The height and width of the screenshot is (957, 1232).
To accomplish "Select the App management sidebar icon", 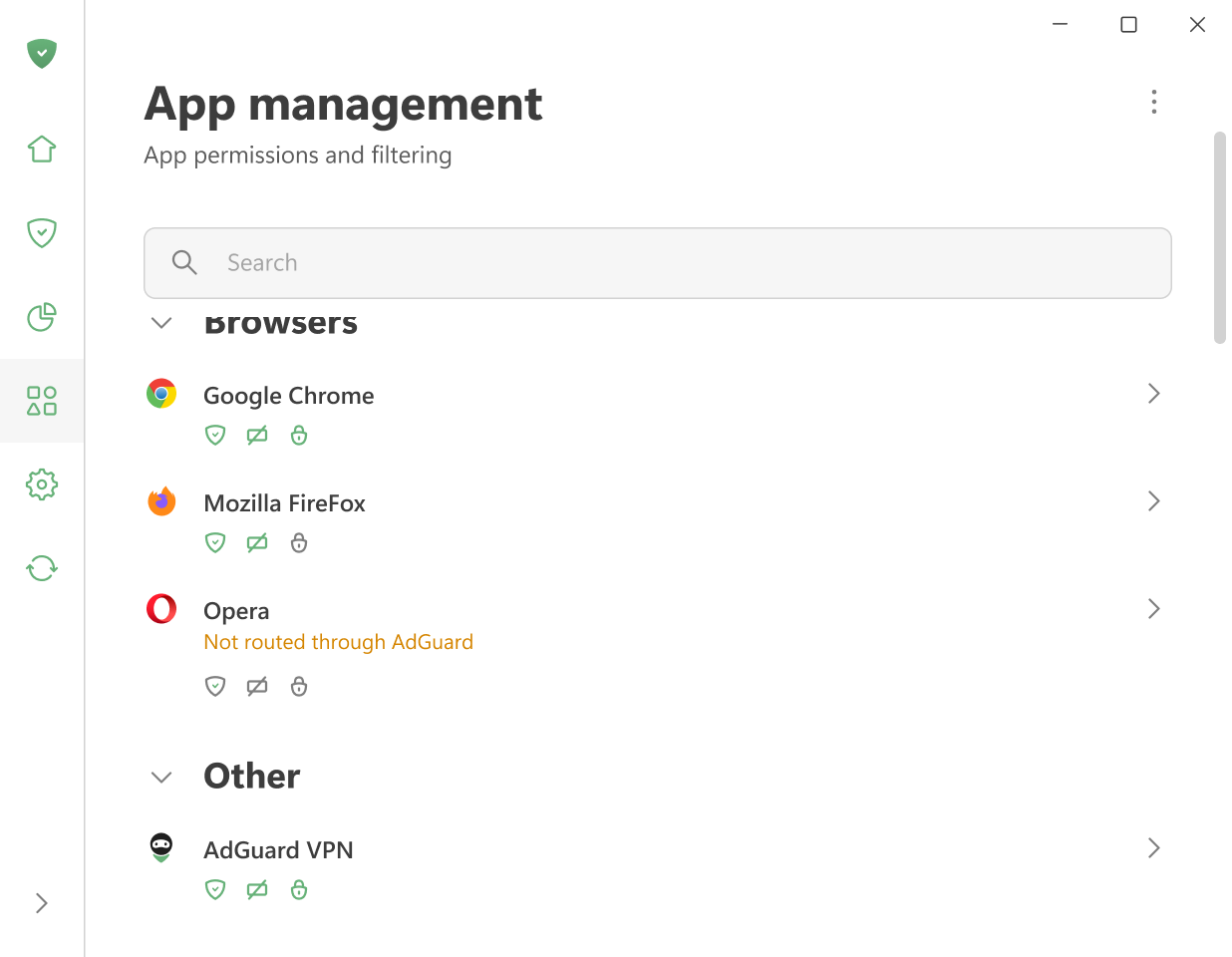I will 41,401.
